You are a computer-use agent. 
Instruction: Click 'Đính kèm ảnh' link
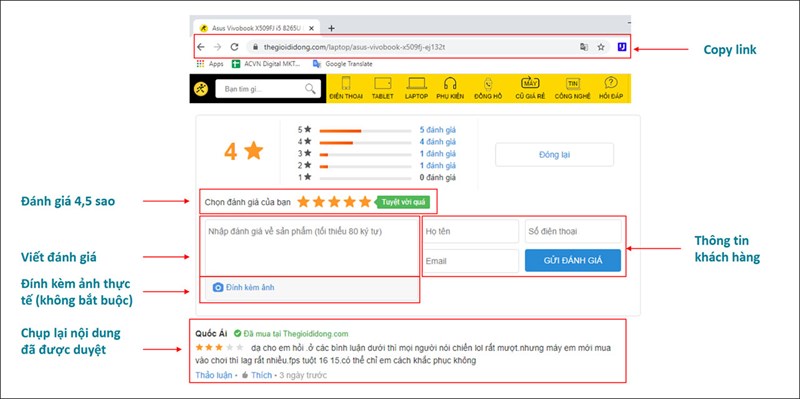(250, 288)
